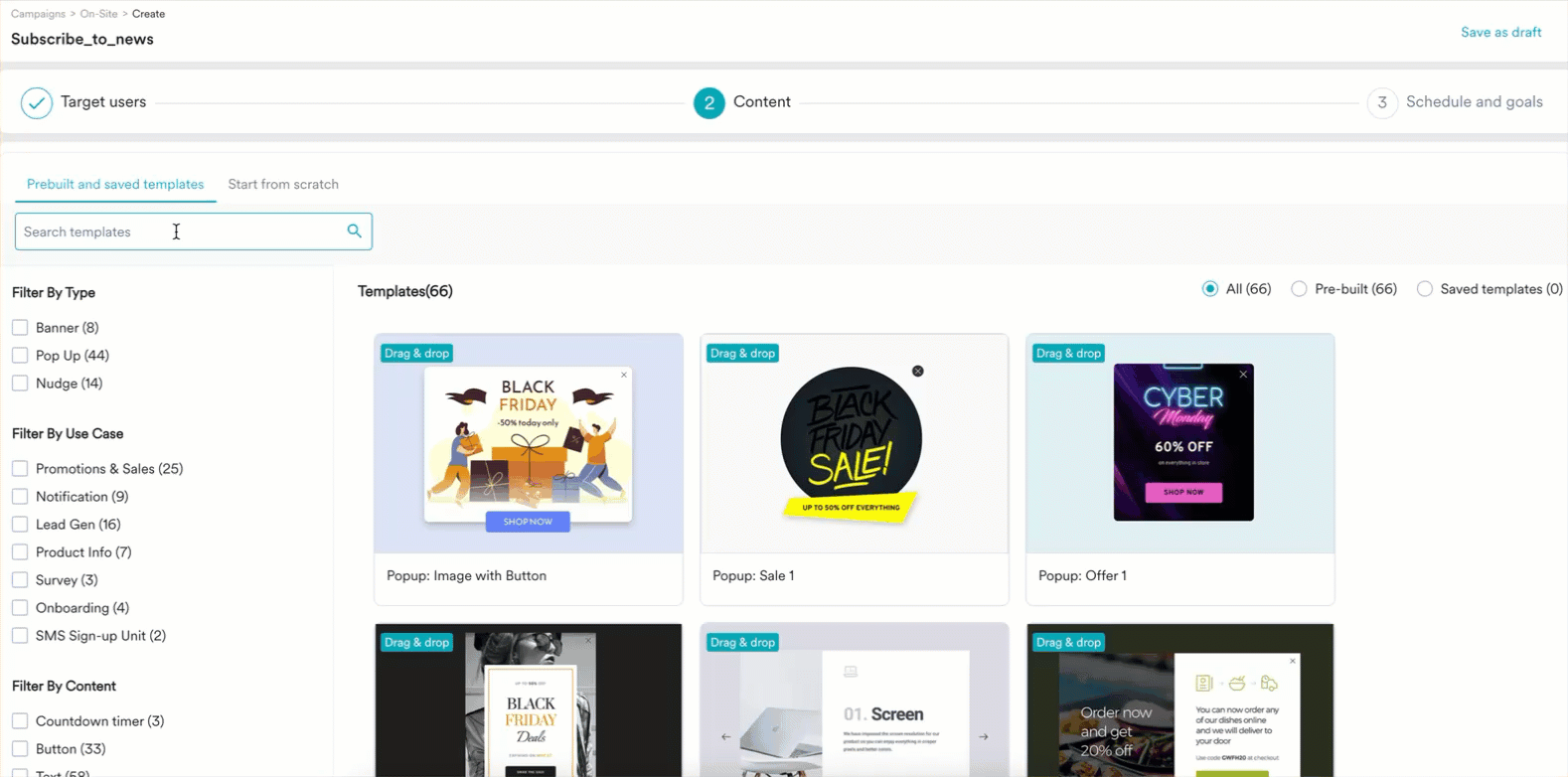Enable Promotions & Sales filter

[x=20, y=468]
